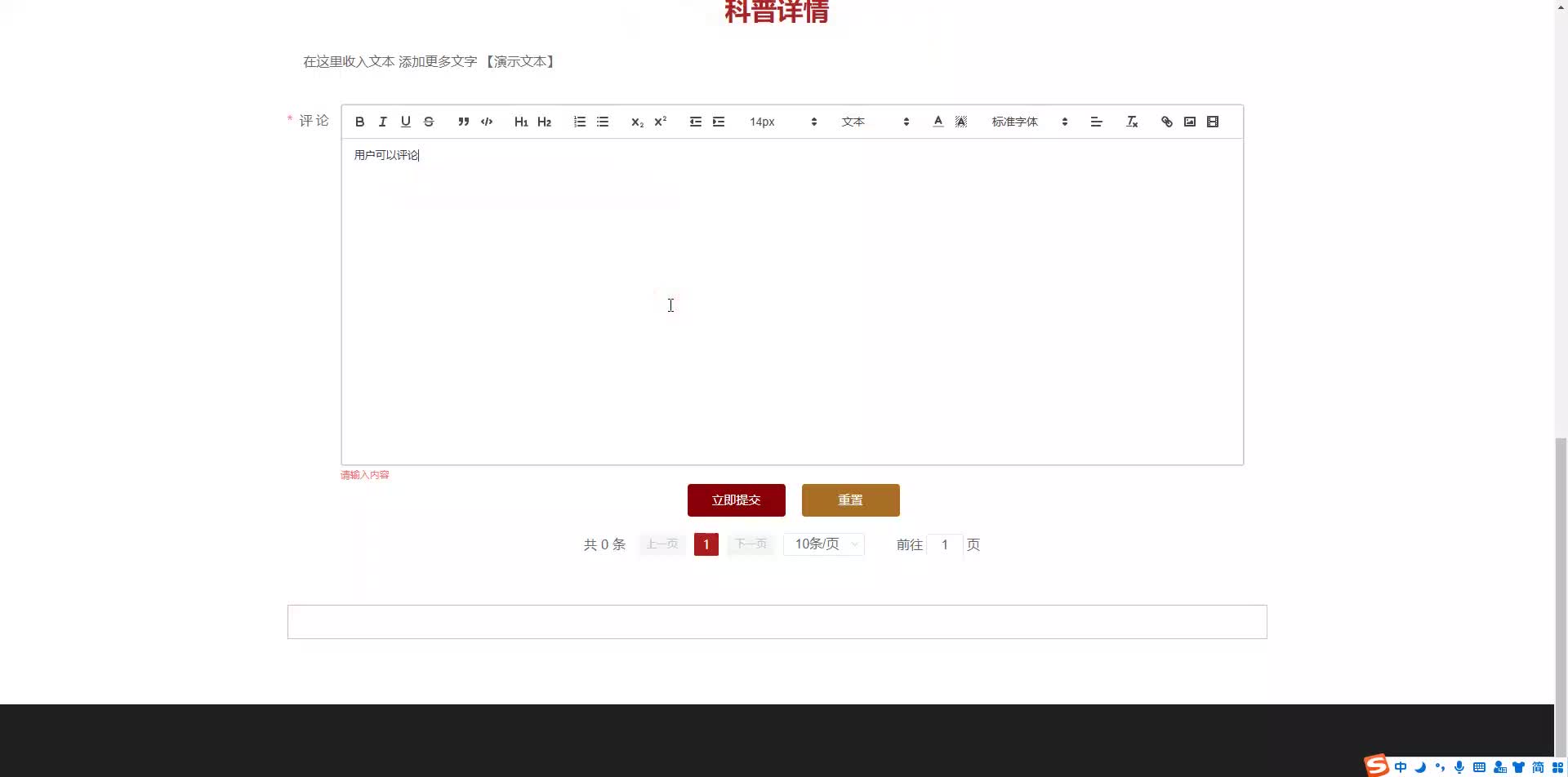Image resolution: width=1568 pixels, height=777 pixels.
Task: Select pagination page 1
Action: click(706, 544)
